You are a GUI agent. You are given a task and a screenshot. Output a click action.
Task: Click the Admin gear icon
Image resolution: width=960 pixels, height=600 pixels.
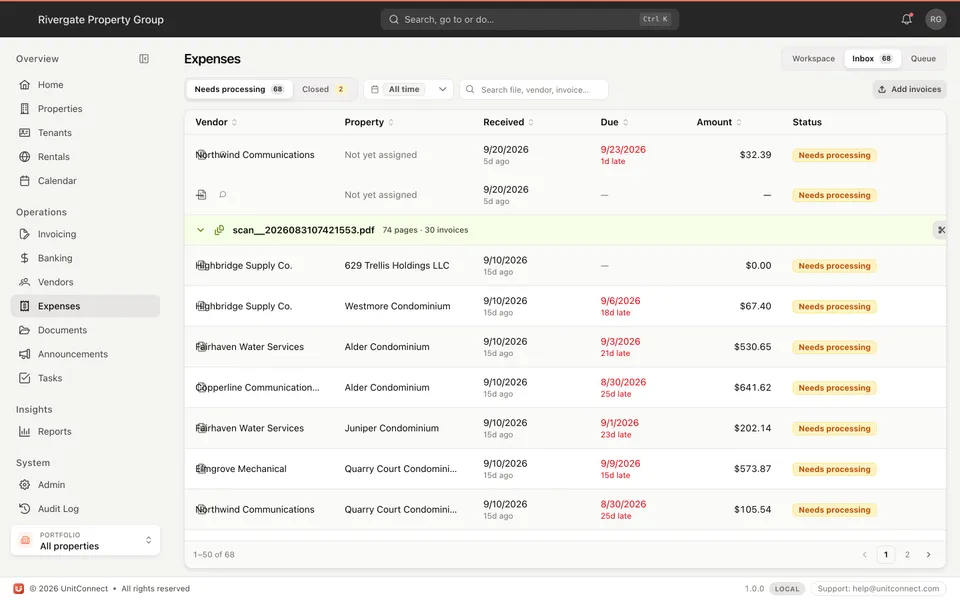pyautogui.click(x=24, y=484)
